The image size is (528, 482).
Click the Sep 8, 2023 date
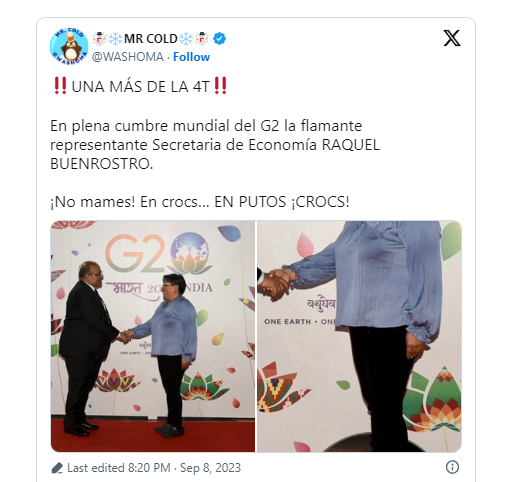(x=210, y=468)
